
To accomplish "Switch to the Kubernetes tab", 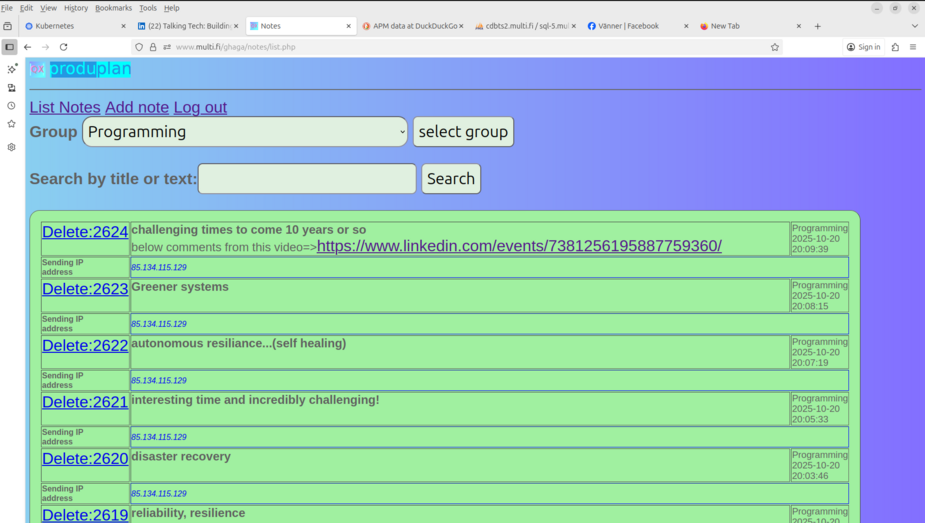I will [x=70, y=26].
